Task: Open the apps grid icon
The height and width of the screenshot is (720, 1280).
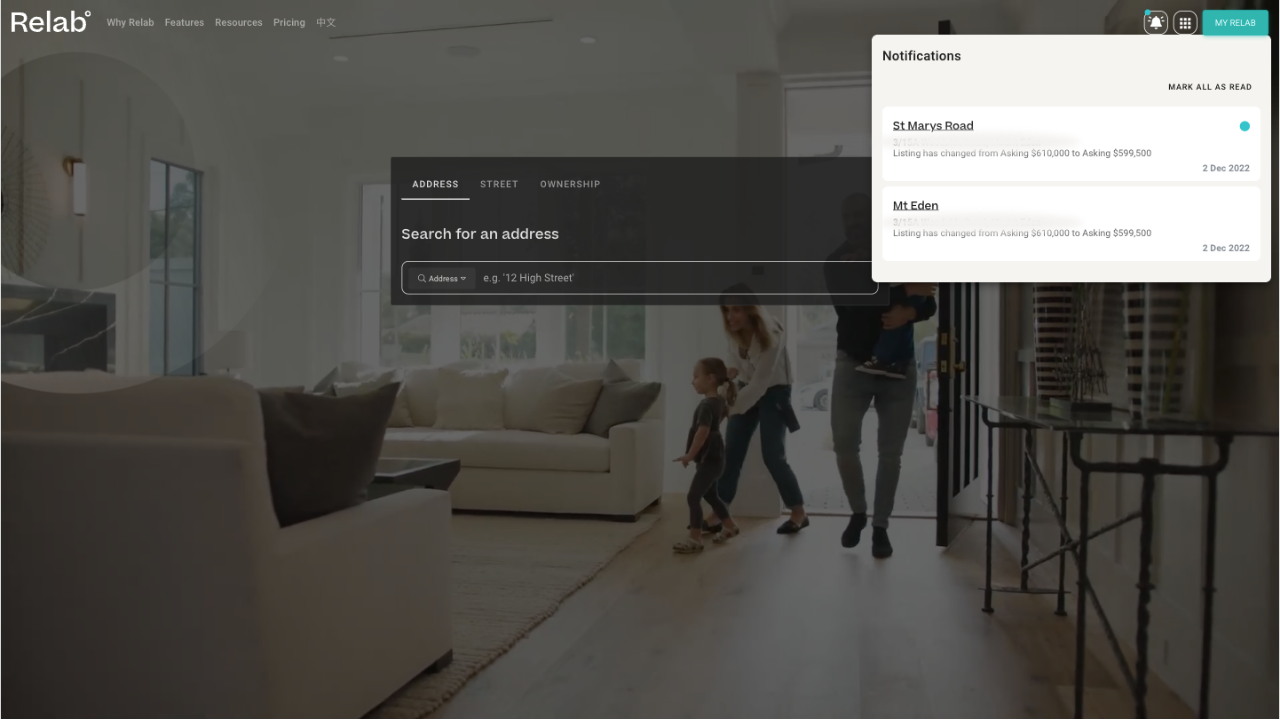Action: coord(1185,22)
